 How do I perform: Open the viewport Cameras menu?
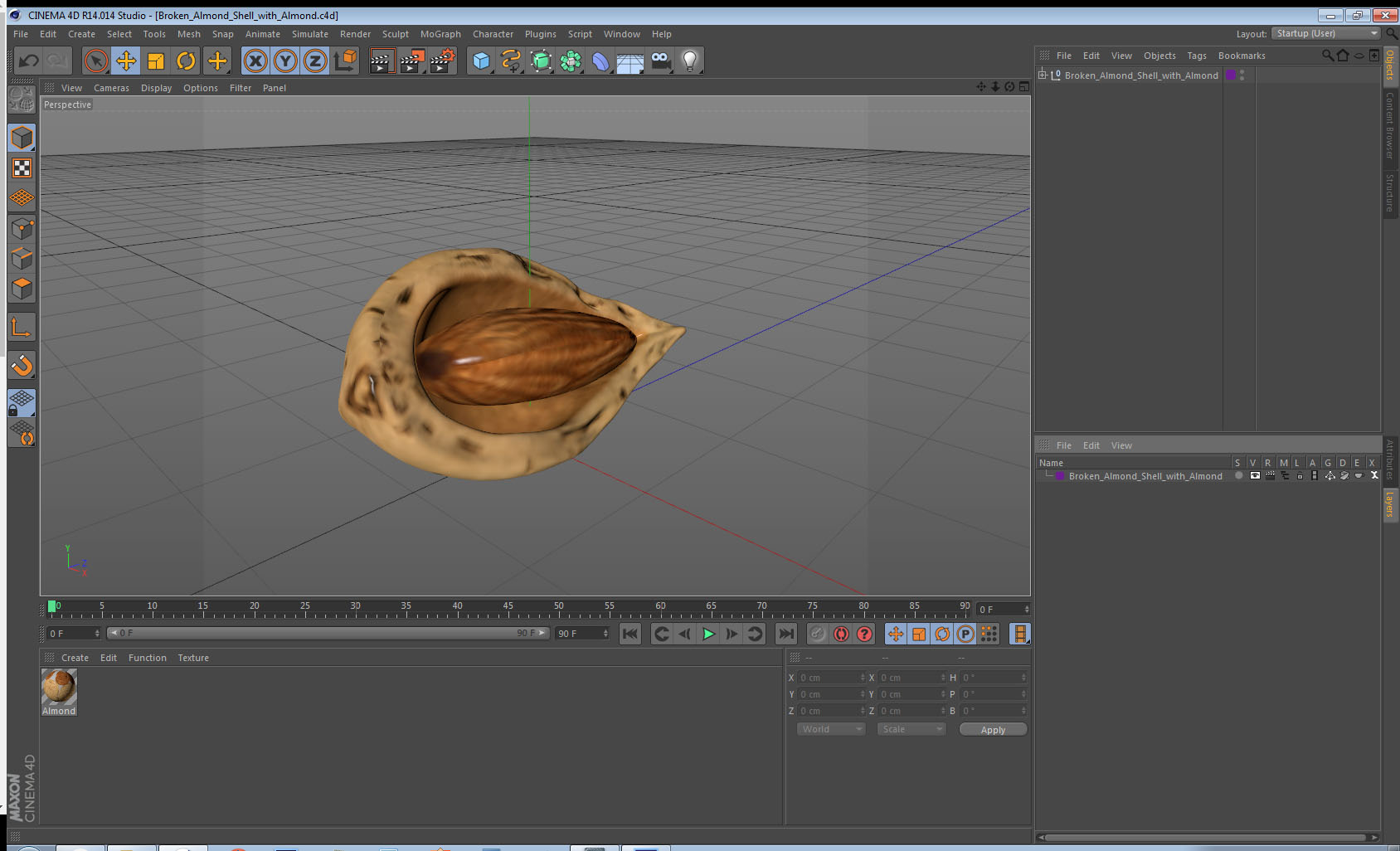pos(111,88)
